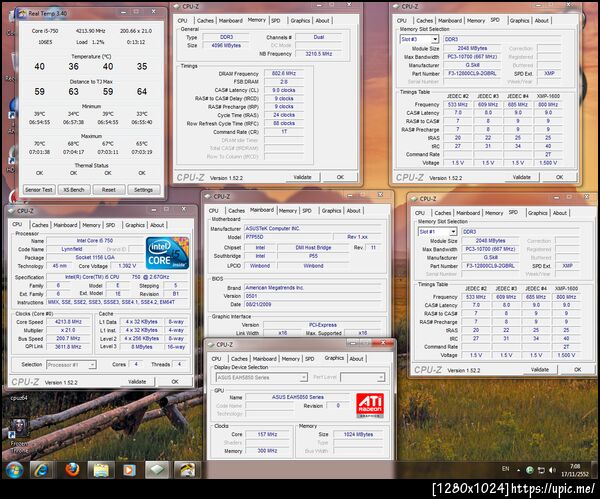This screenshot has width=600, height=499.
Task: Click Core Voltage value 1.392 V
Action: click(127, 266)
